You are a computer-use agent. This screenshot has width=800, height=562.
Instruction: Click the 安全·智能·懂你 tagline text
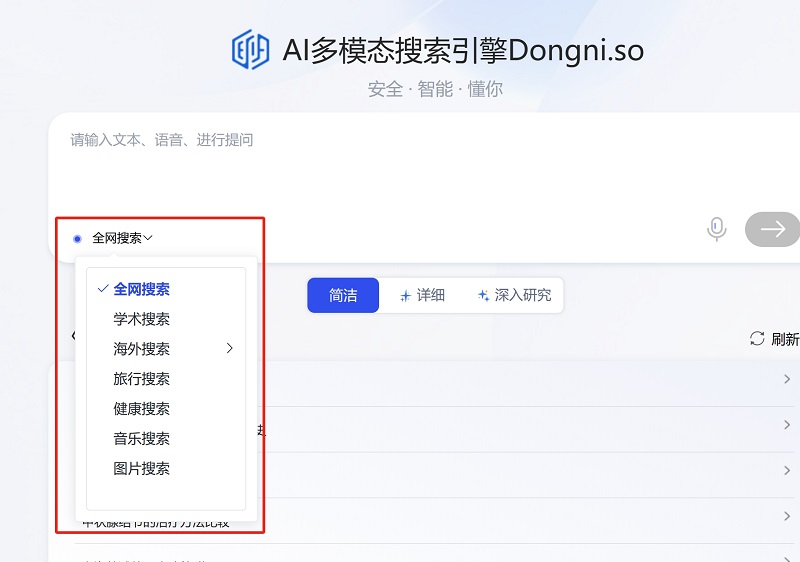435,89
